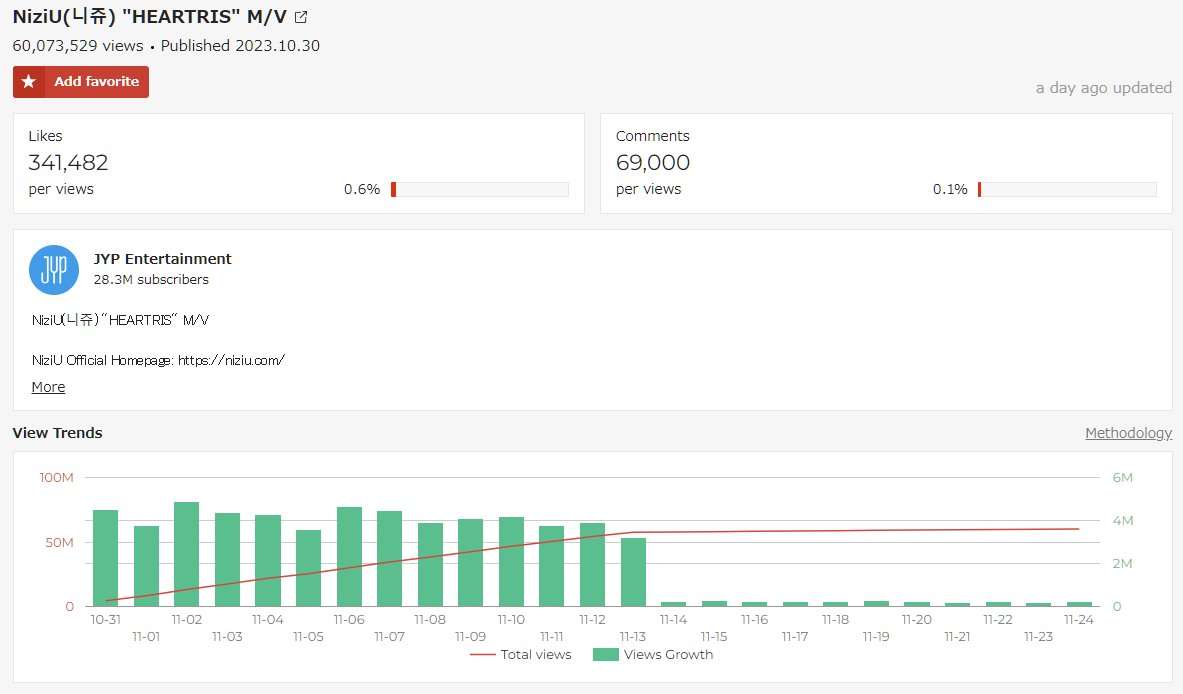1183x694 pixels.
Task: Click the 50M left axis label
Action: click(60, 542)
